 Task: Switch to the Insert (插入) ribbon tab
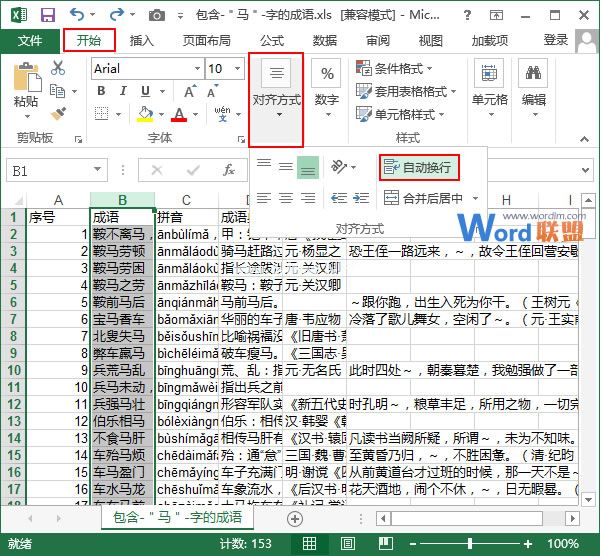point(142,41)
